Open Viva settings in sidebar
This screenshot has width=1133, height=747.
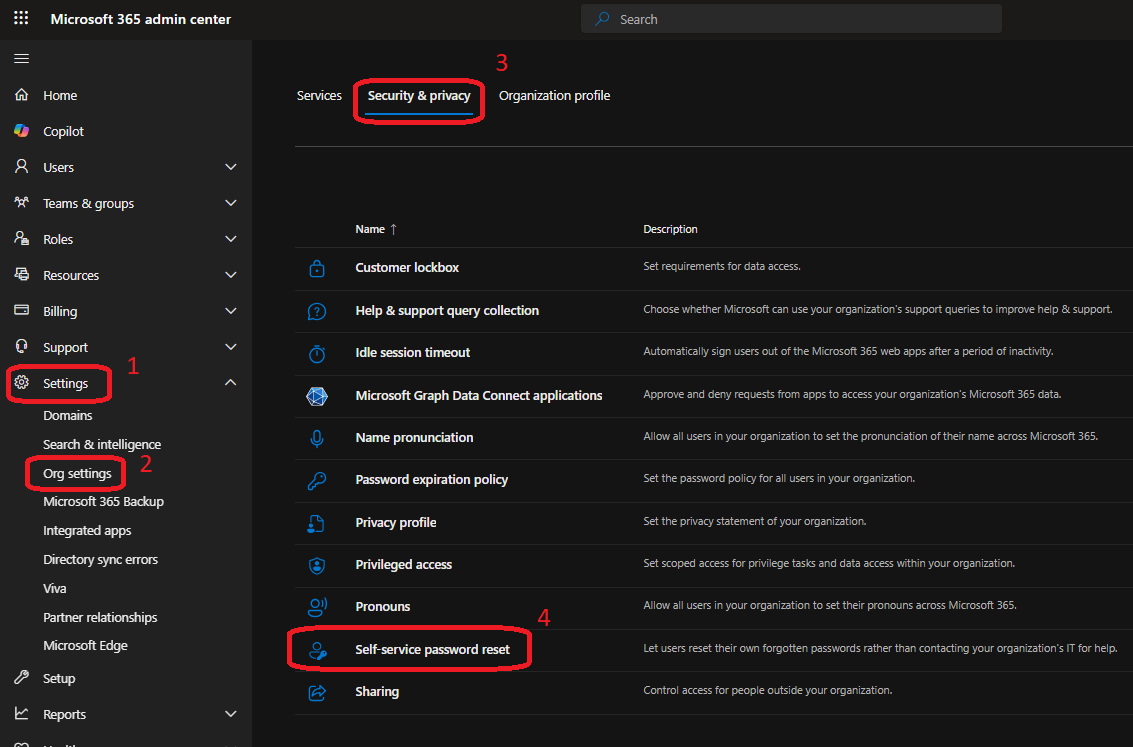(54, 588)
